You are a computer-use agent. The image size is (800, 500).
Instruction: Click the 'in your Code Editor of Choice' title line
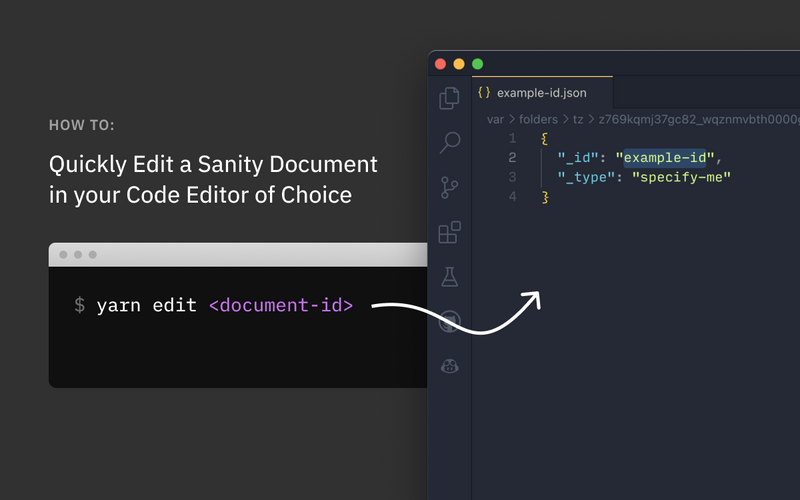[x=201, y=195]
